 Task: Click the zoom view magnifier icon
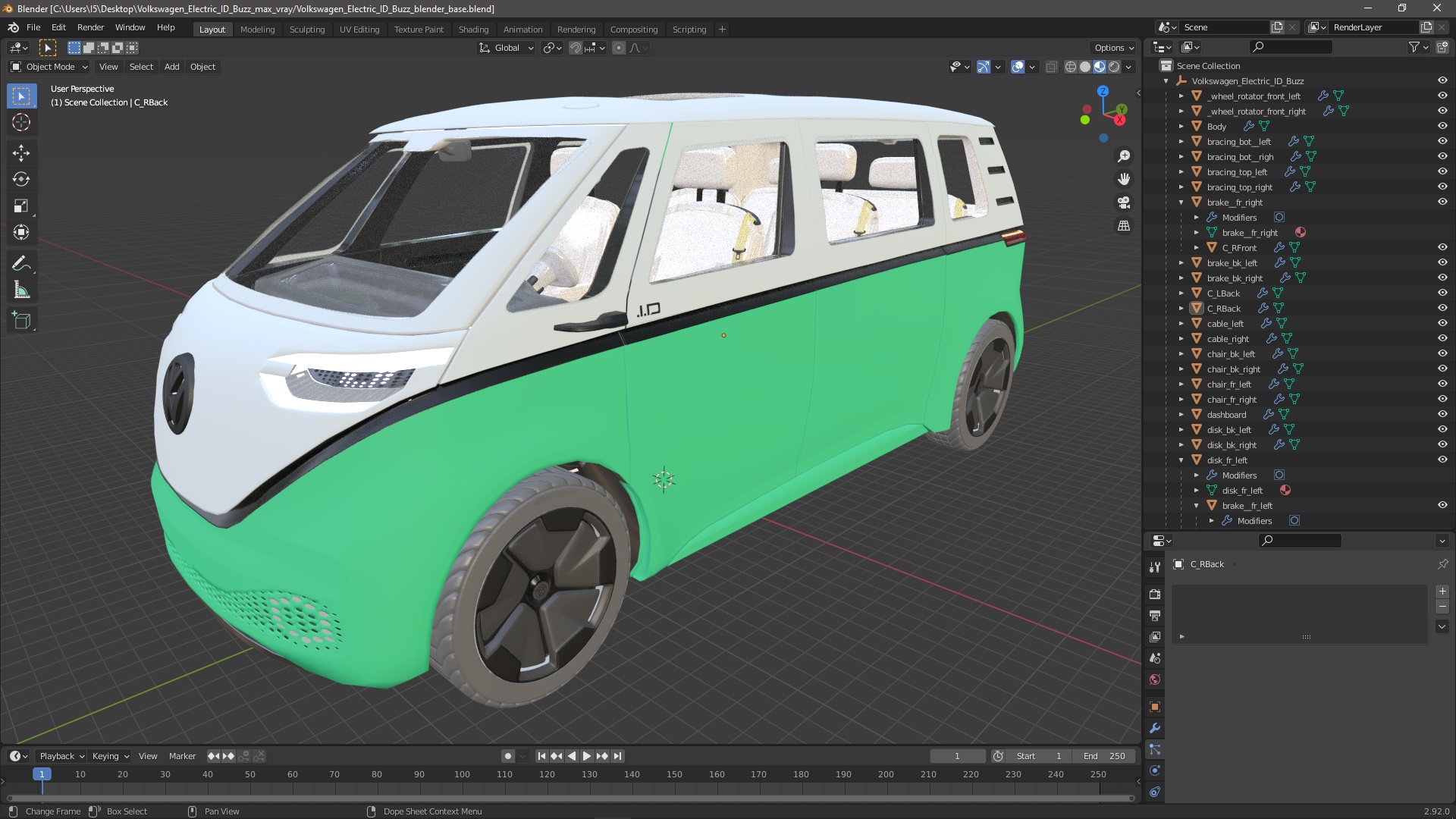coord(1124,156)
